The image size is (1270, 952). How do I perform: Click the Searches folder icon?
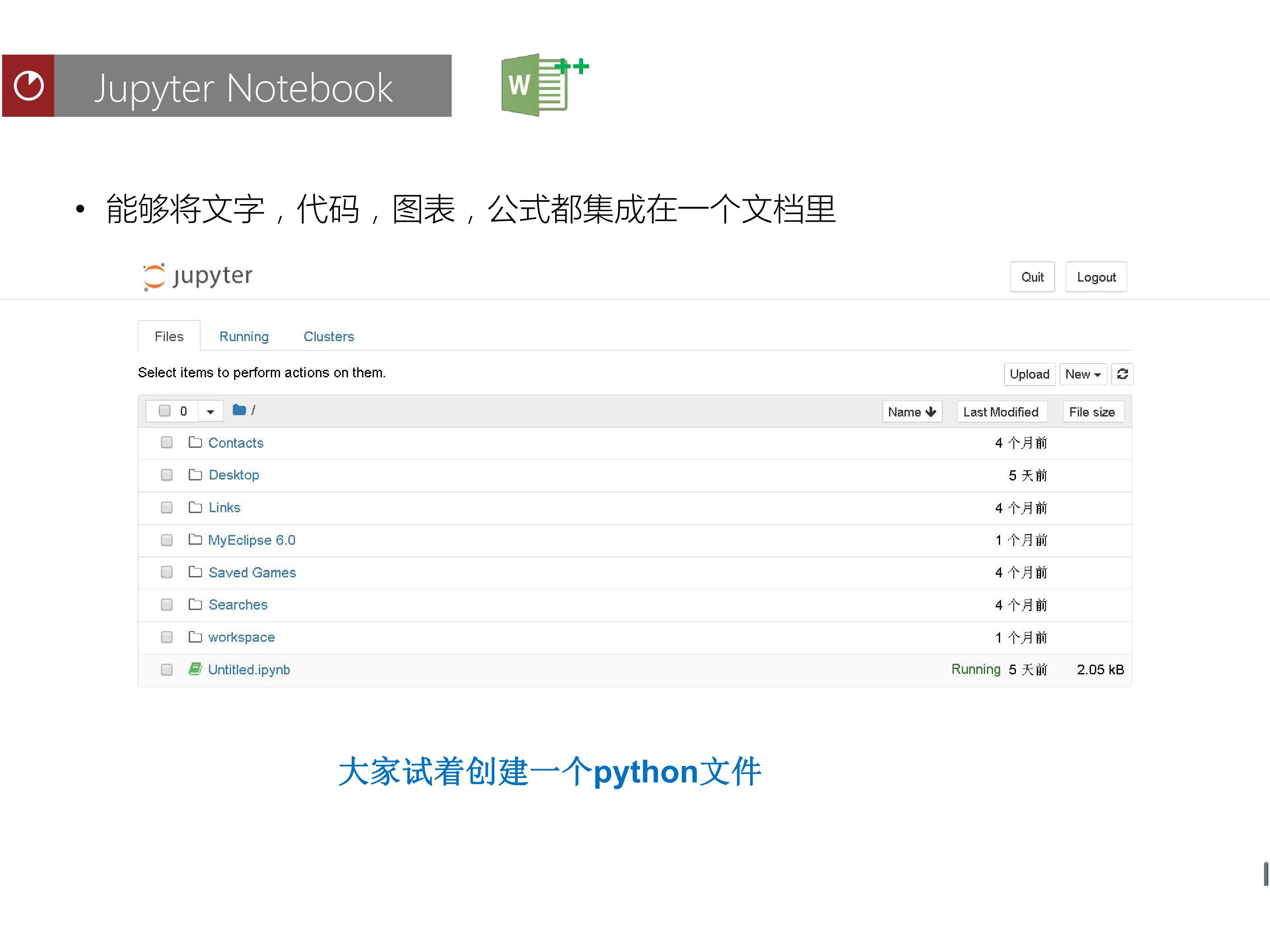pyautogui.click(x=195, y=604)
